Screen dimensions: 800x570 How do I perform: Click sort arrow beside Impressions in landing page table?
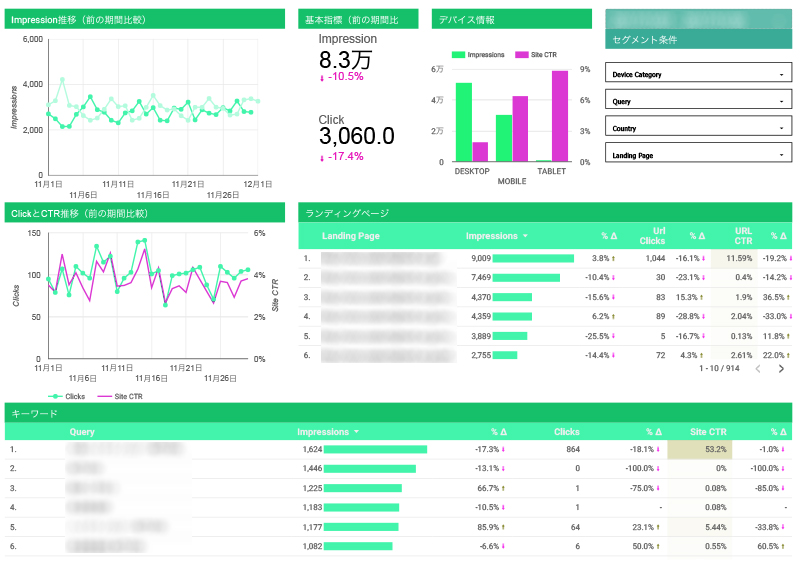click(x=526, y=237)
